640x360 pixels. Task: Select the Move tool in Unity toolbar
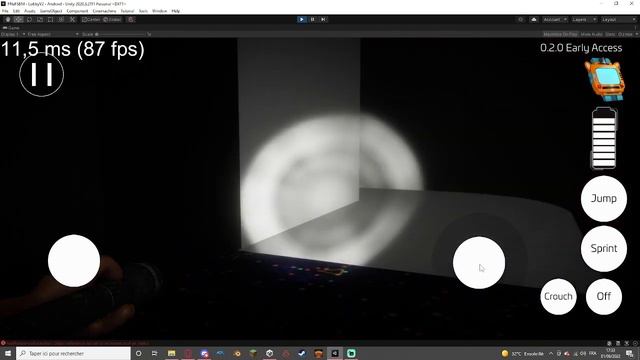(18, 20)
